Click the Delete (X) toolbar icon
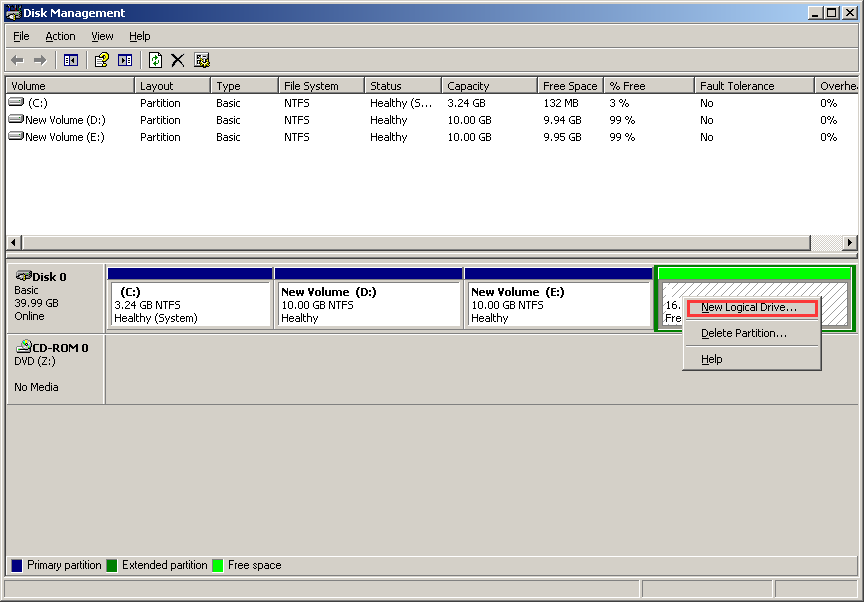Screen dimensions: 864x602 177,60
